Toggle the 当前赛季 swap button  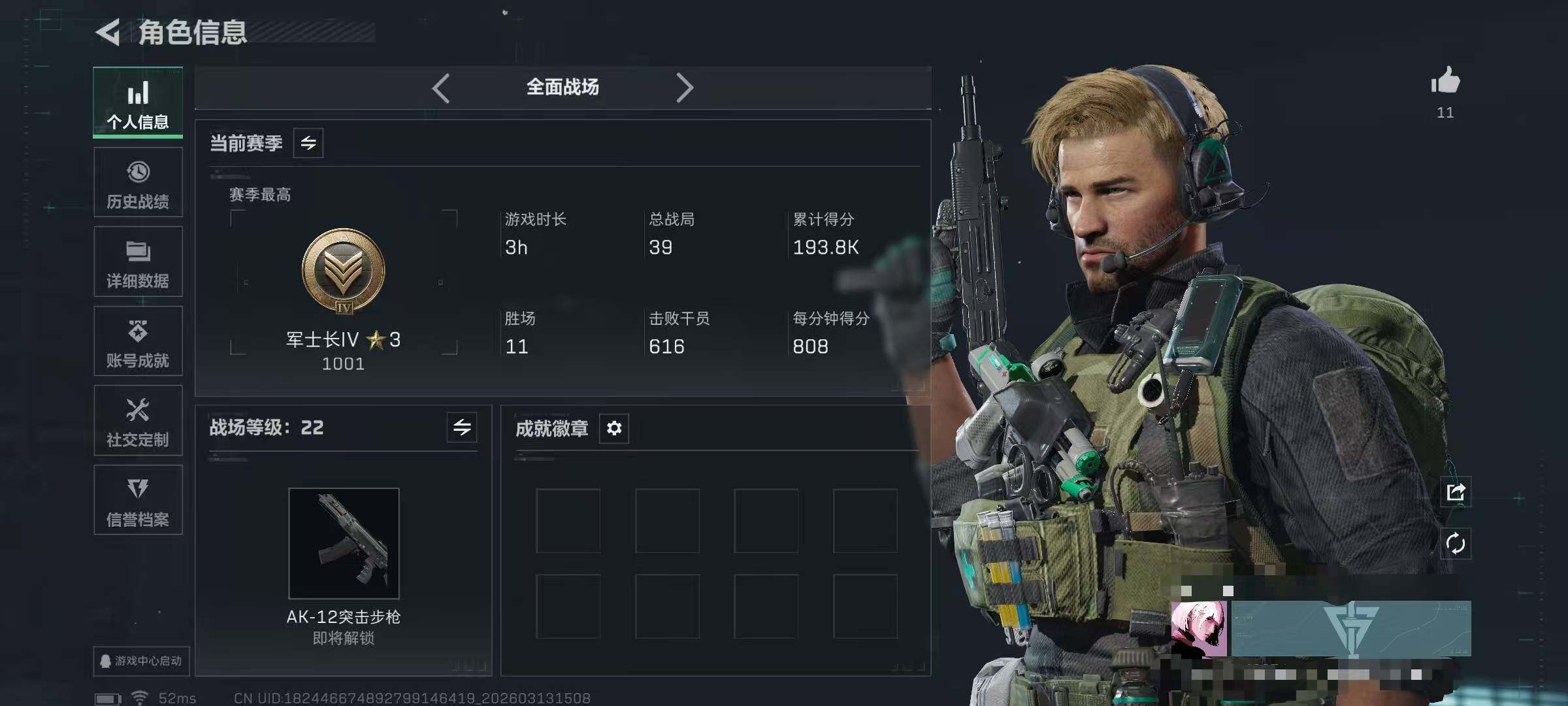click(x=308, y=143)
